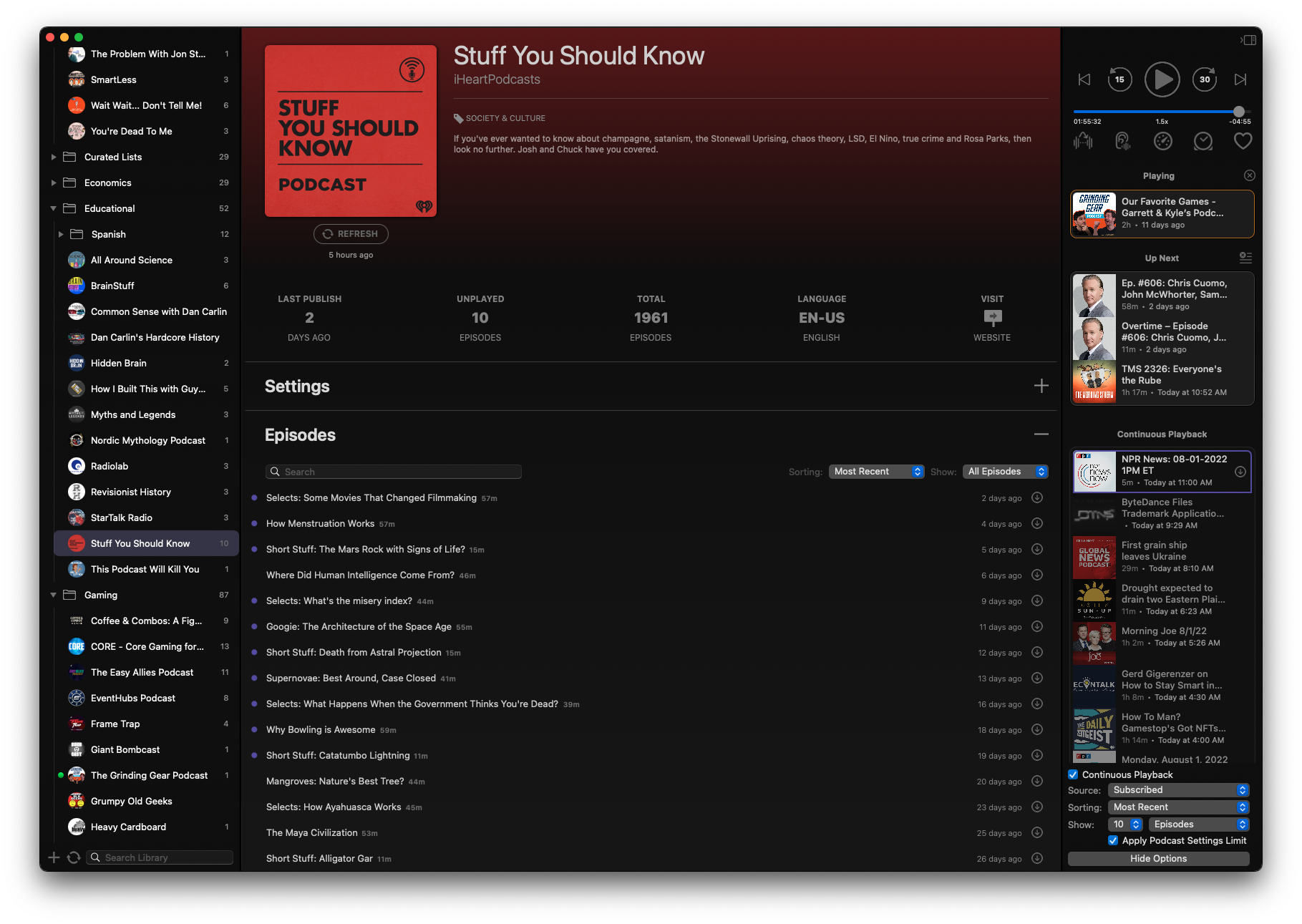Click the add podcast plus icon
The image size is (1302, 924).
click(54, 857)
